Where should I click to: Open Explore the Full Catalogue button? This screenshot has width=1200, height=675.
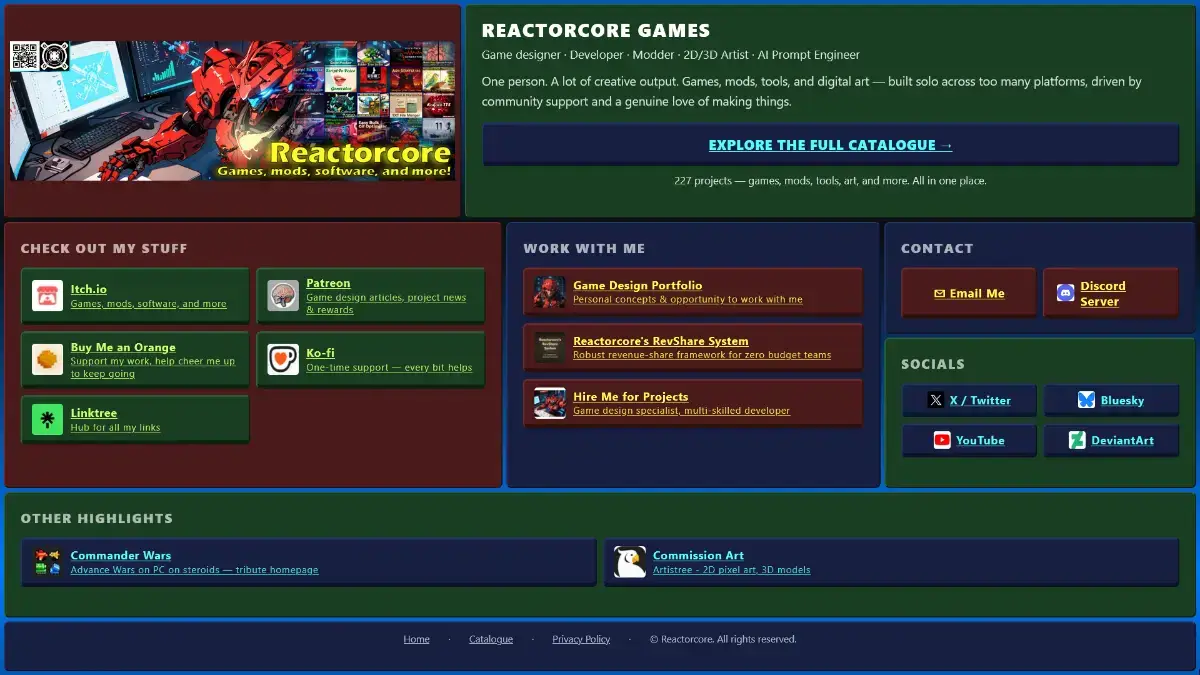[x=830, y=145]
